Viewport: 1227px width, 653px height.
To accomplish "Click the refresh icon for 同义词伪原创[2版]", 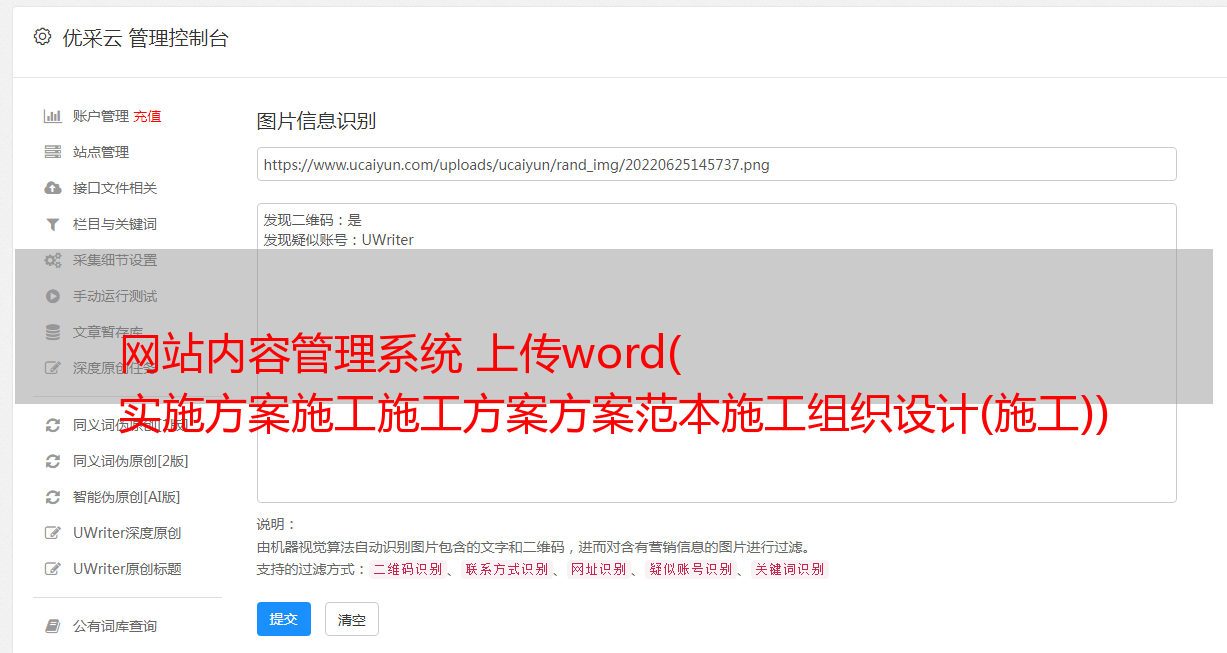I will coord(53,461).
